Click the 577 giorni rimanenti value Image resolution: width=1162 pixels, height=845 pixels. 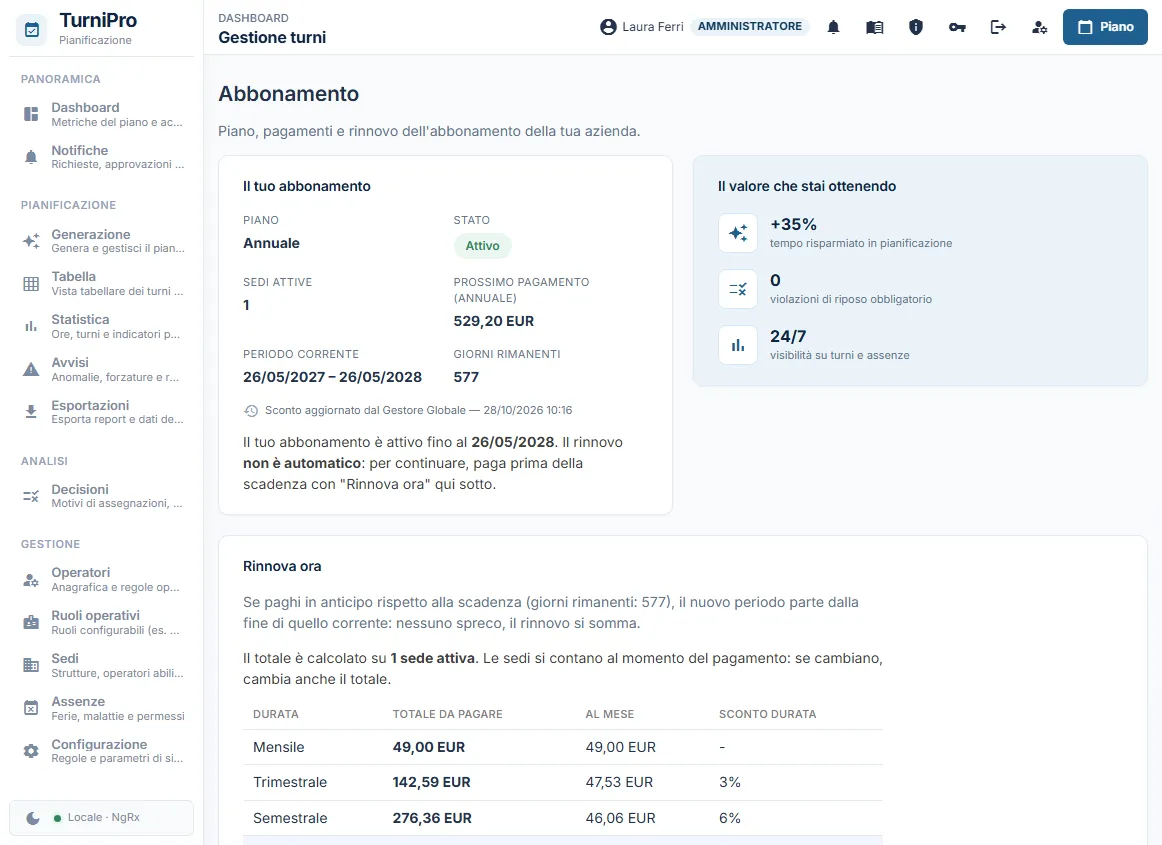466,377
